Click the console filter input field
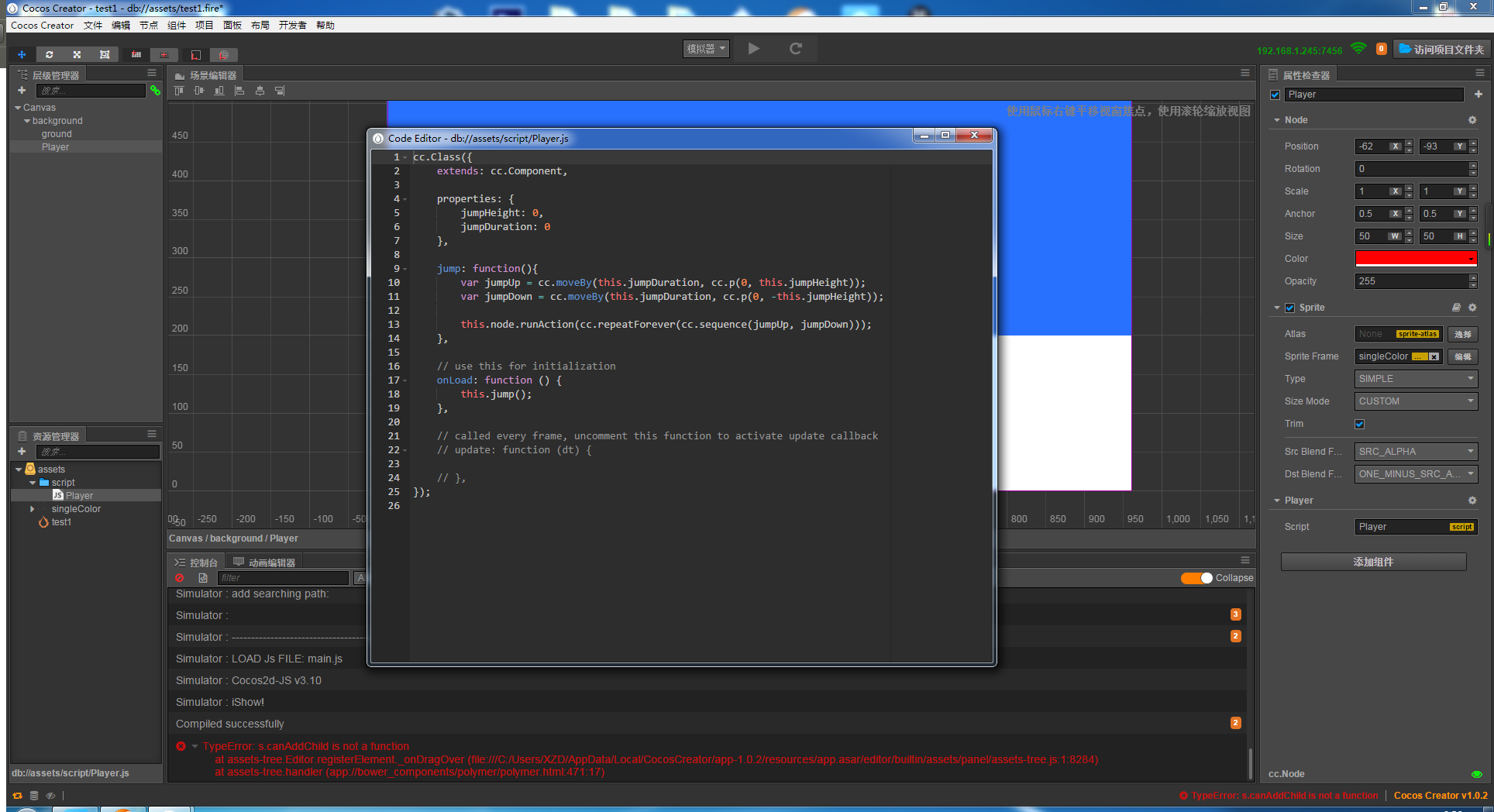Screen dimensions: 1494x812 click(x=283, y=578)
